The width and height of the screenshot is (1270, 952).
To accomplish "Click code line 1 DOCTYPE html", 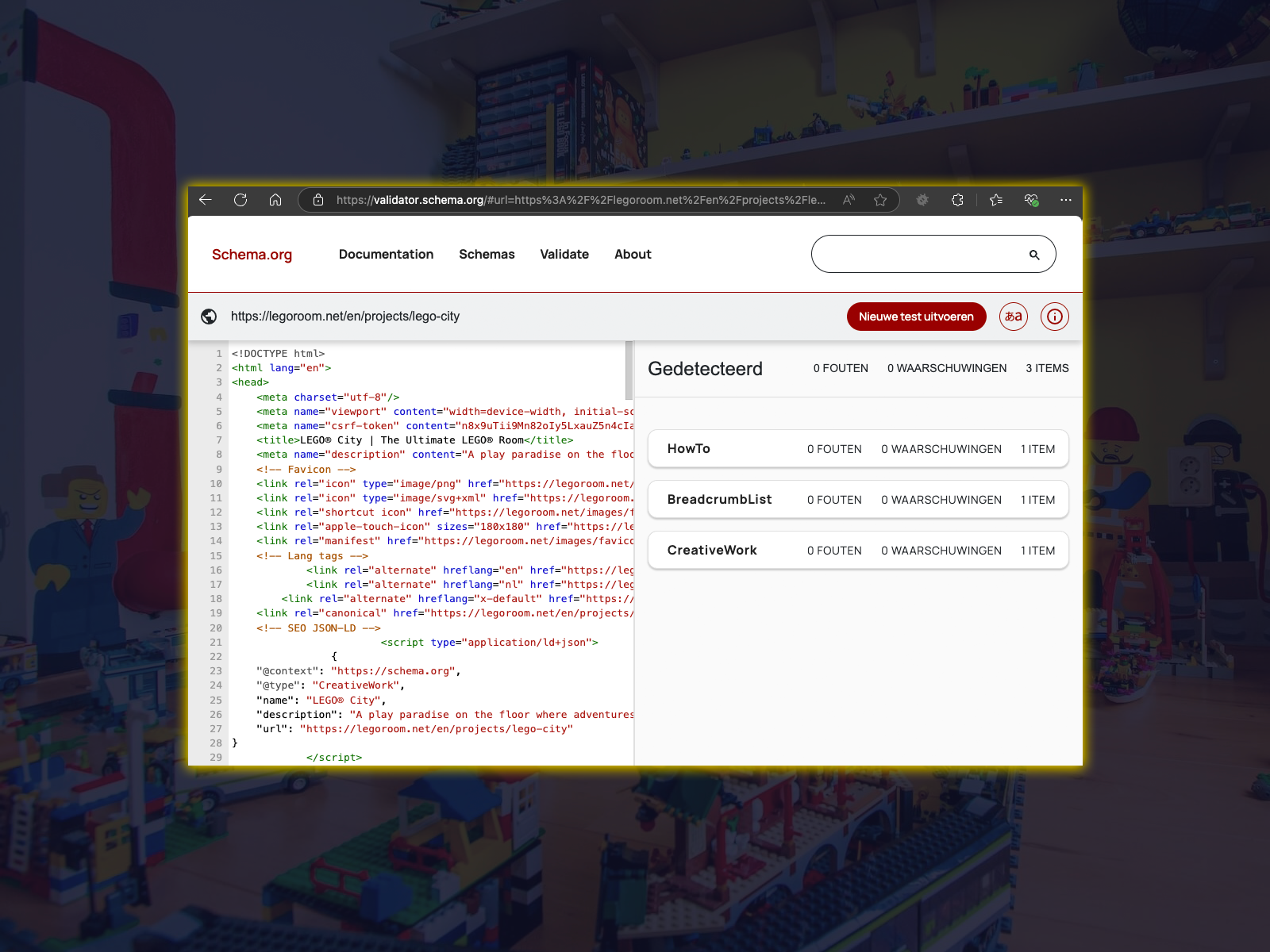I will coord(278,354).
